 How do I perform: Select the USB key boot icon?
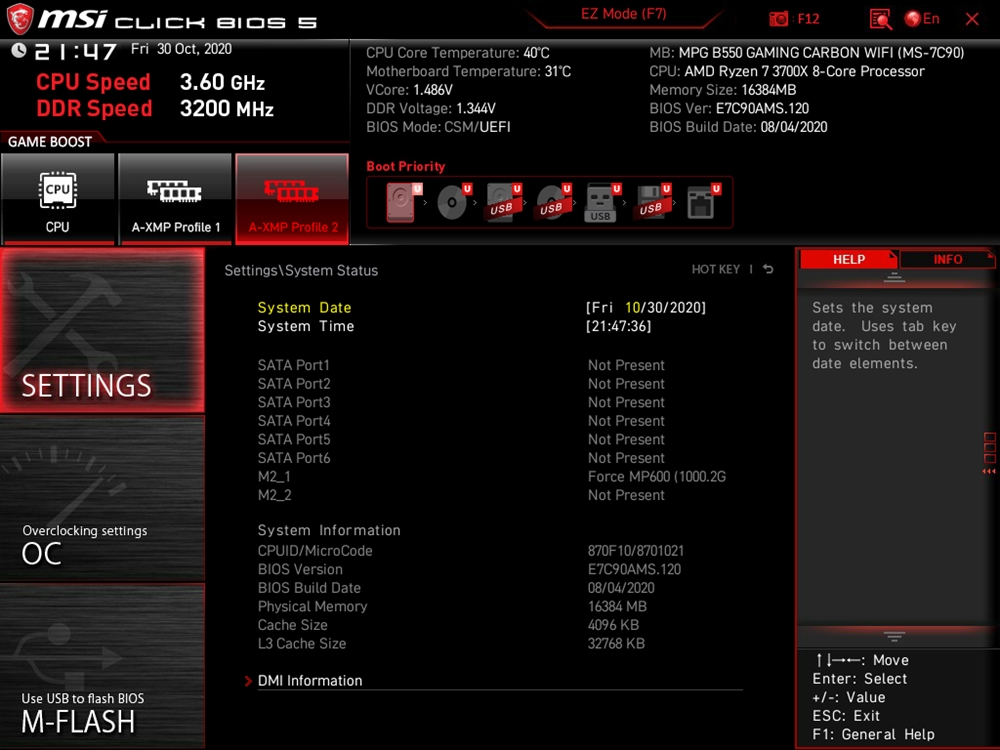tap(602, 203)
